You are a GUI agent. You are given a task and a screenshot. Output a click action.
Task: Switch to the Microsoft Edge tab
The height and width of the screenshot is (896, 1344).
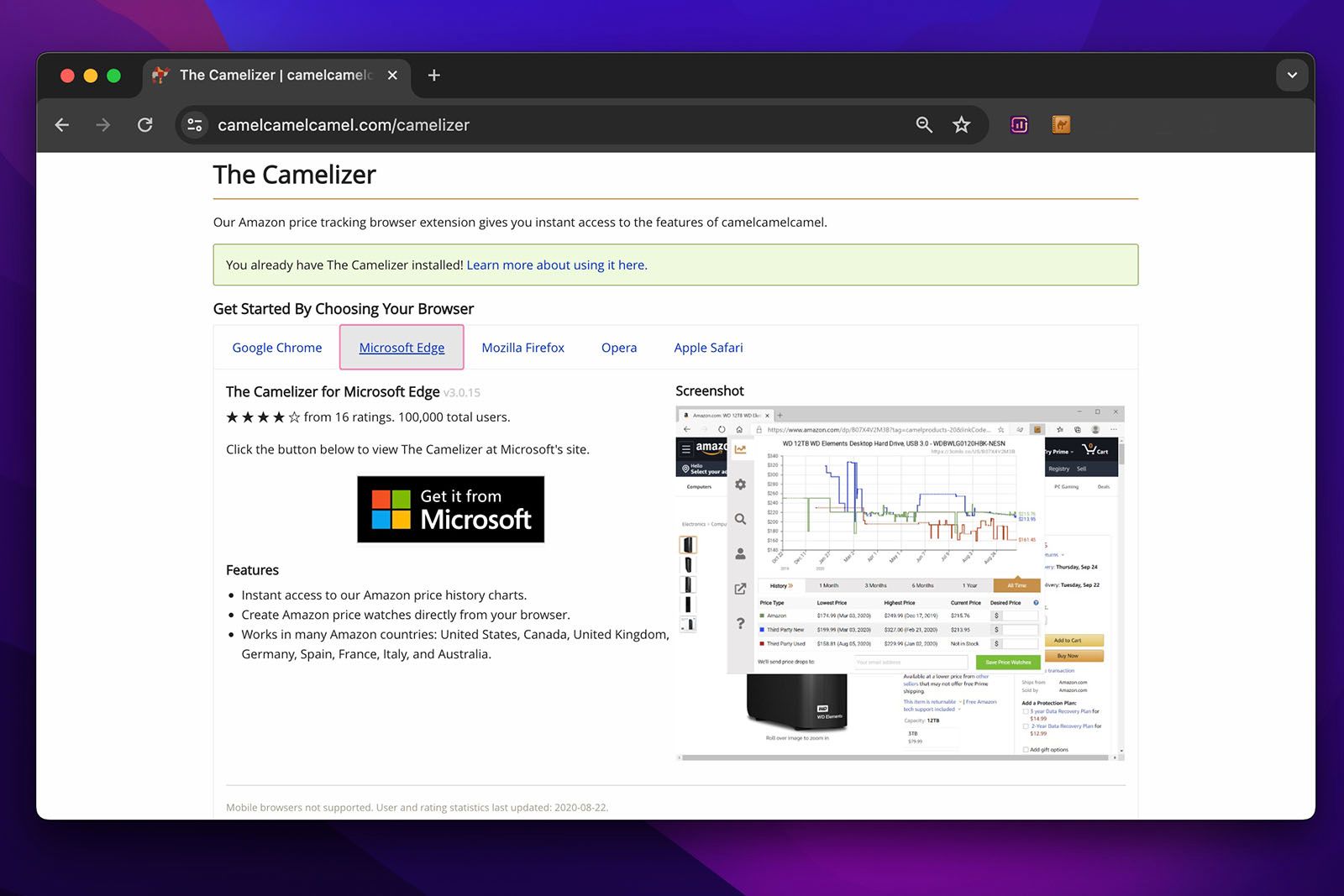tap(402, 348)
